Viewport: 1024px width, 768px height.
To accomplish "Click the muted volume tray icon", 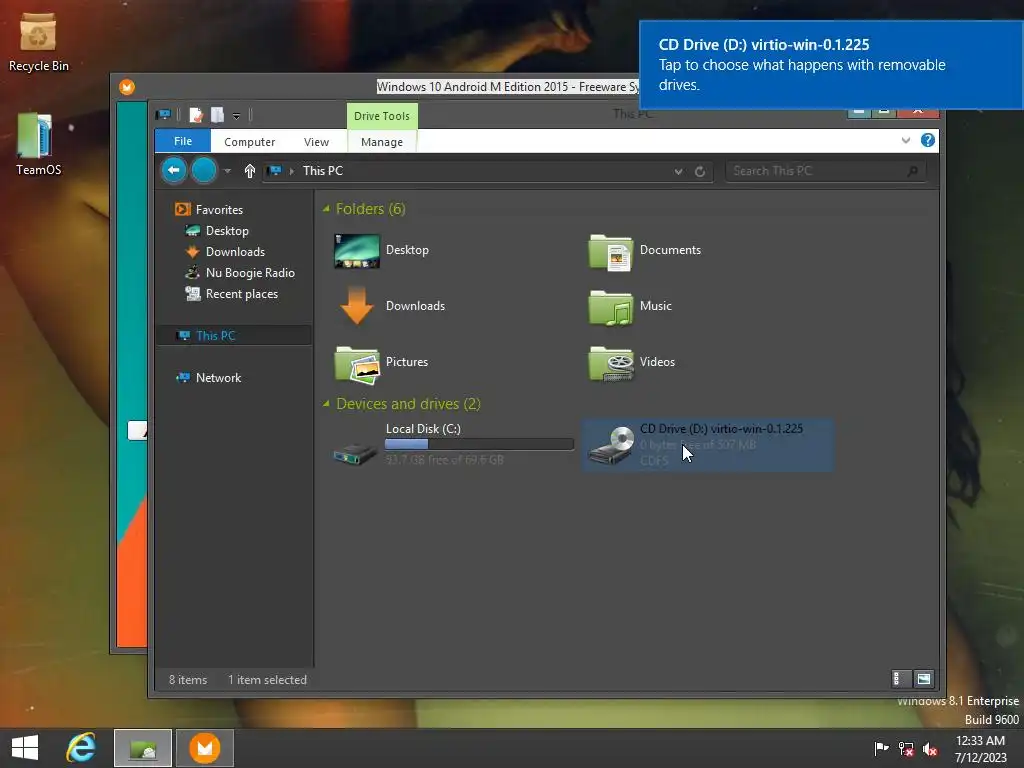I will click(x=930, y=748).
